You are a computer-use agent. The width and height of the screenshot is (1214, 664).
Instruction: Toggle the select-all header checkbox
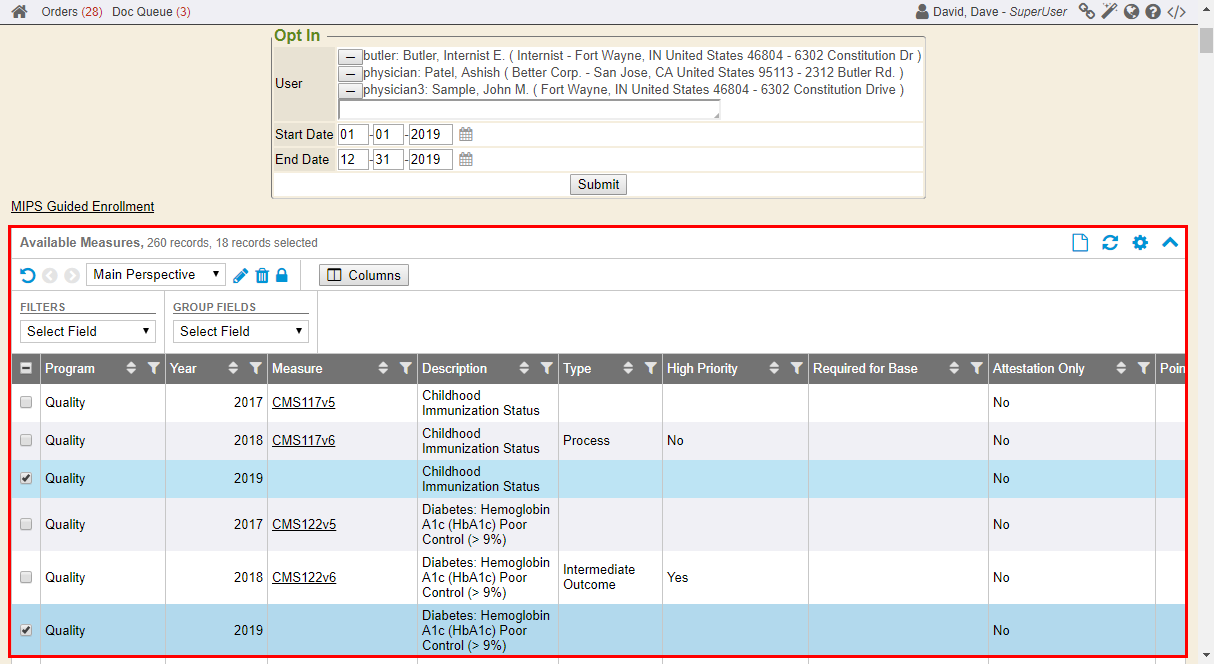[x=27, y=369]
